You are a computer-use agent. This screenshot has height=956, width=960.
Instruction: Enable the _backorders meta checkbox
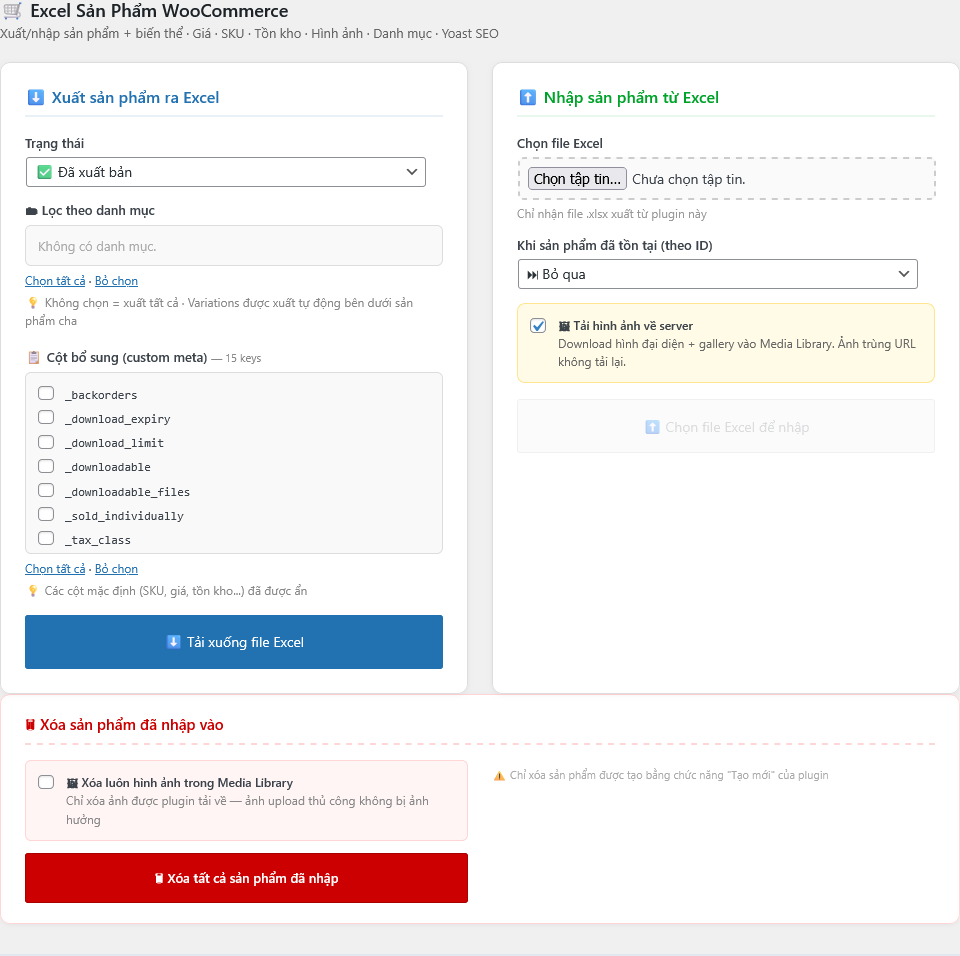click(x=46, y=393)
